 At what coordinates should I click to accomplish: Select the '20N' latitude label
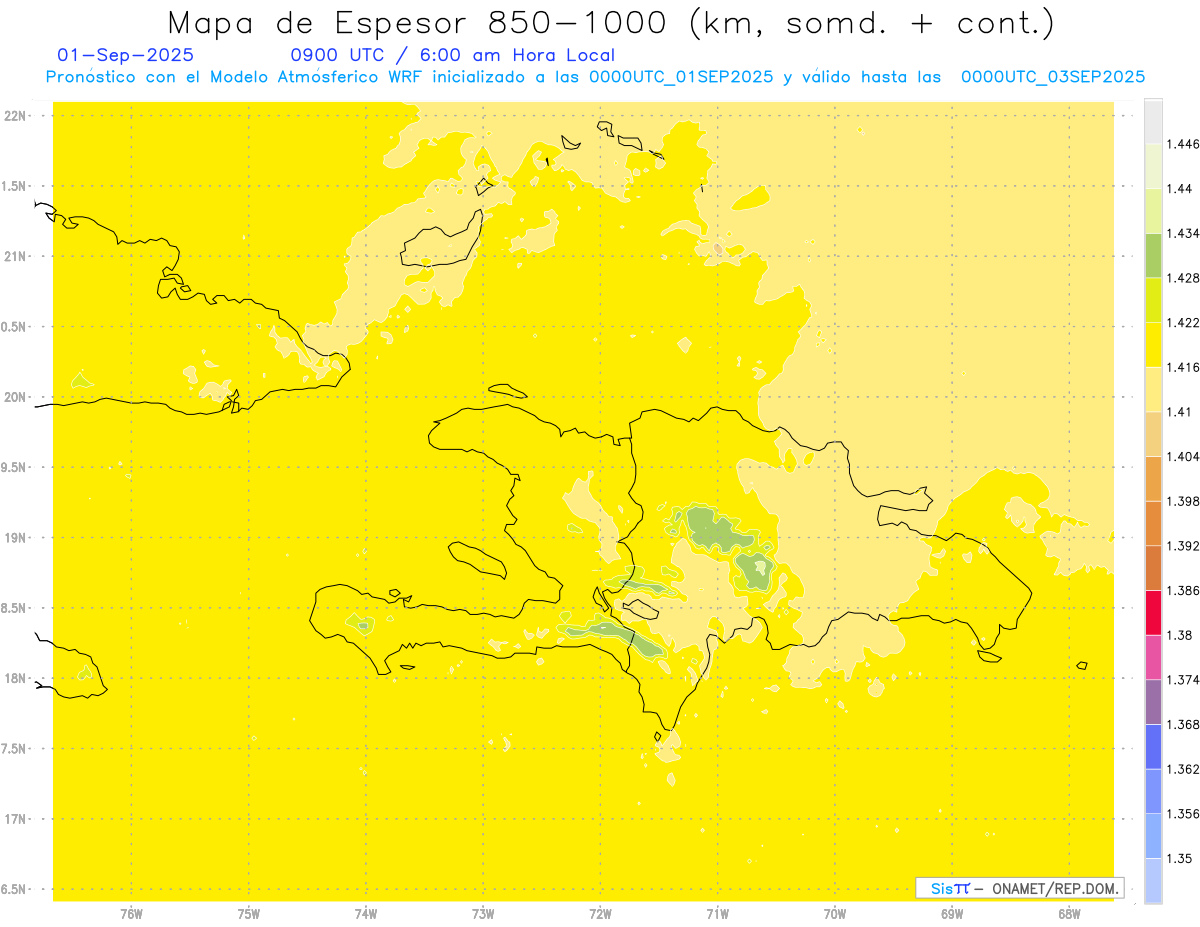click(16, 397)
